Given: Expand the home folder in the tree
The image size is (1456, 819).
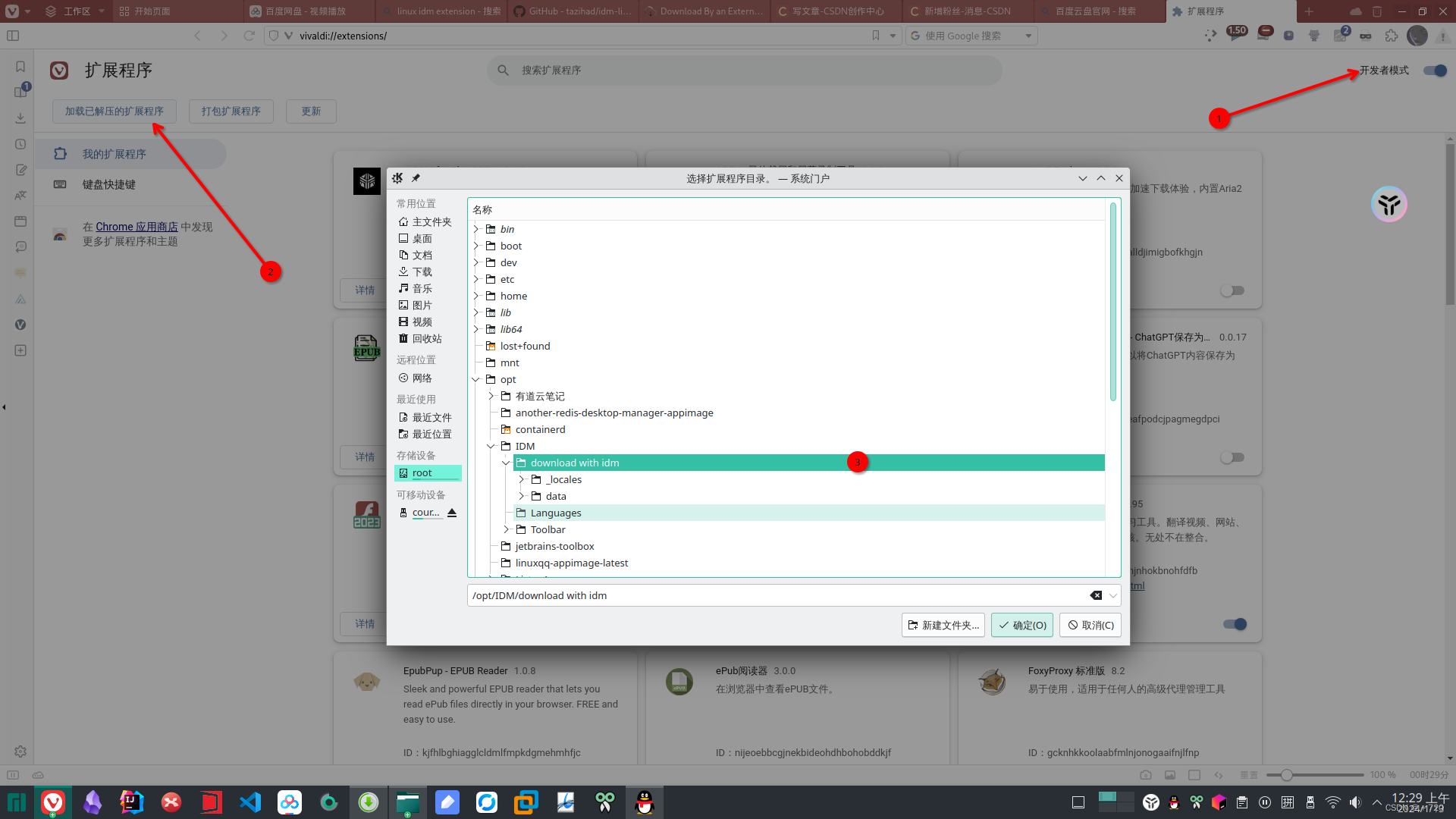Looking at the screenshot, I should 475,296.
